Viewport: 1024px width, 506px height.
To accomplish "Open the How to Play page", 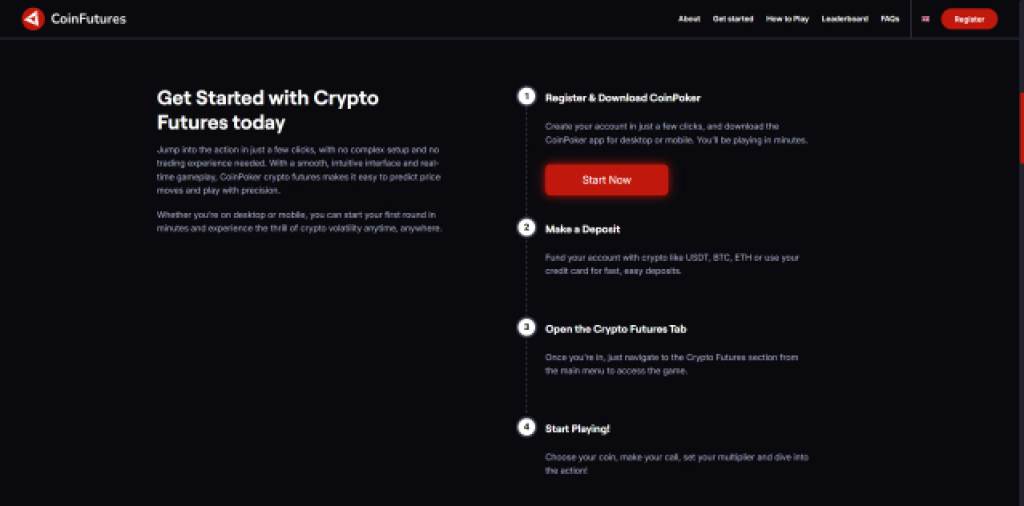I will coord(787,19).
